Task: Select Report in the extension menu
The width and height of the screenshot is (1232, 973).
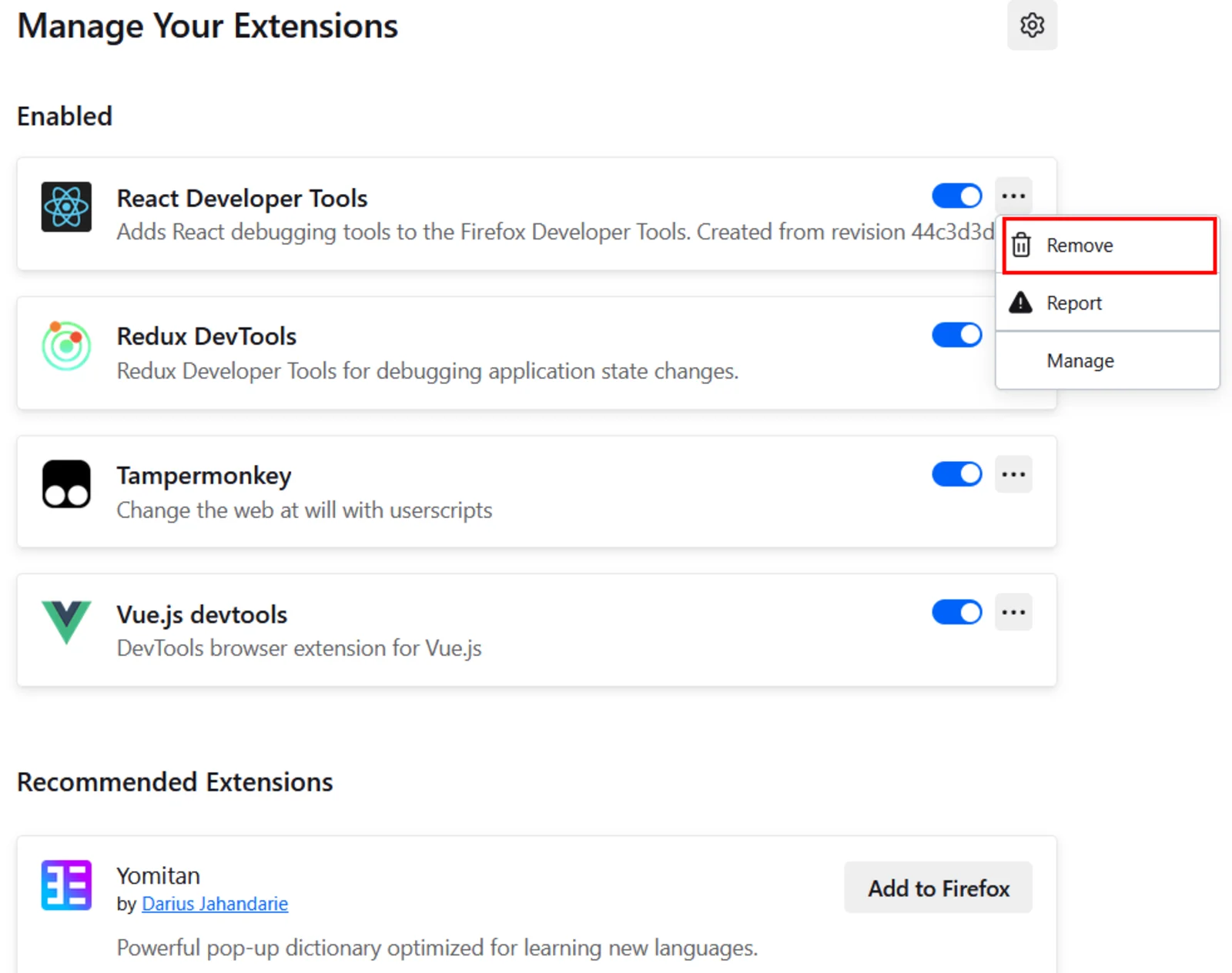Action: tap(1074, 303)
